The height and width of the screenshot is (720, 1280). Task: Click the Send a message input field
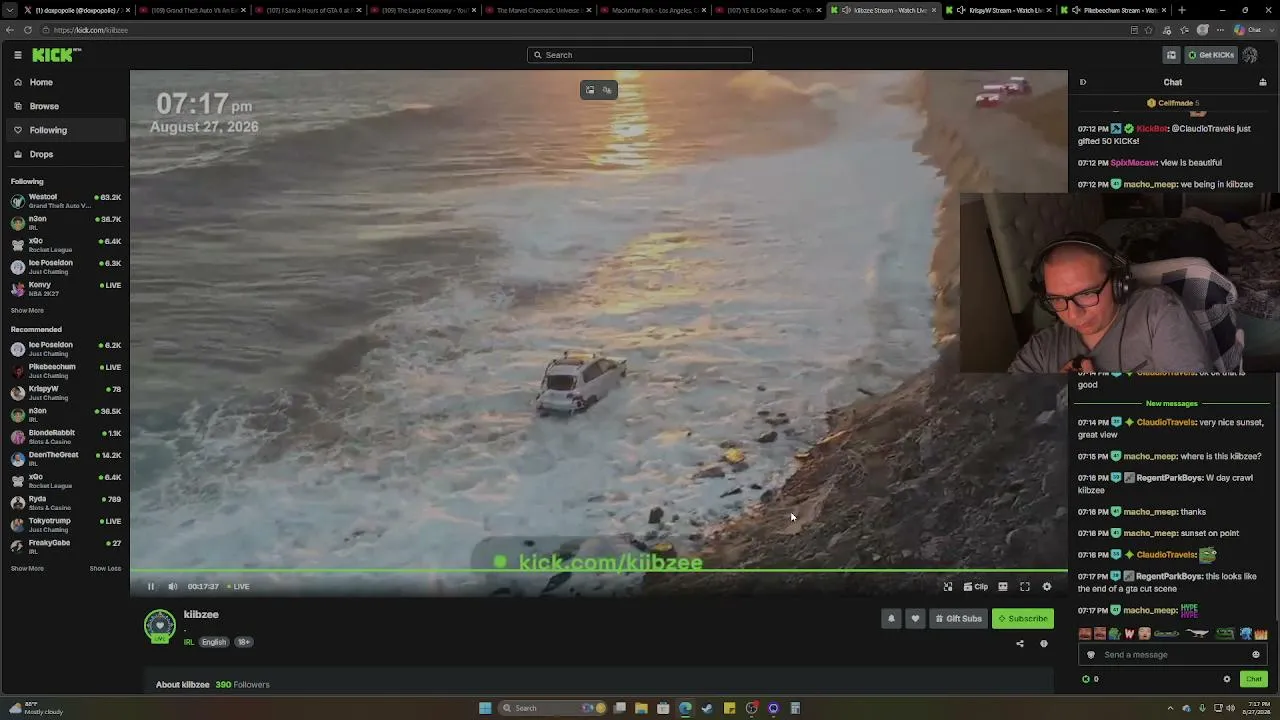tap(1170, 655)
